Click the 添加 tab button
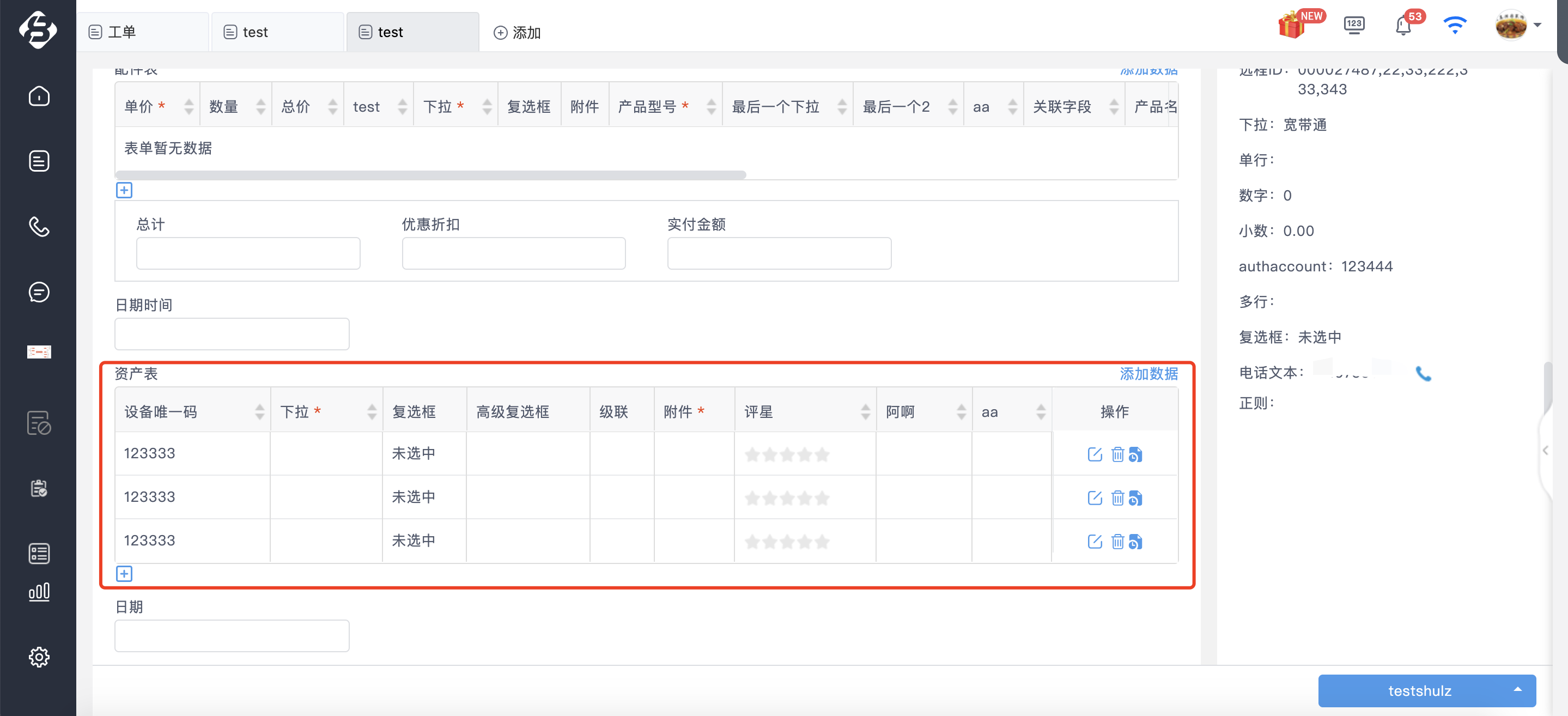The width and height of the screenshot is (1568, 716). coord(517,32)
